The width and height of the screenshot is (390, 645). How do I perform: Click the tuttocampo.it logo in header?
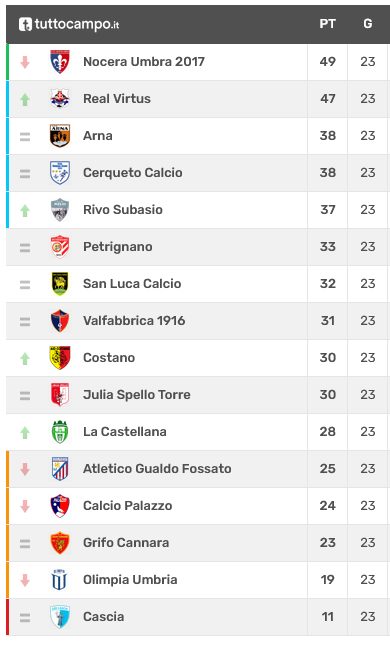(69, 24)
